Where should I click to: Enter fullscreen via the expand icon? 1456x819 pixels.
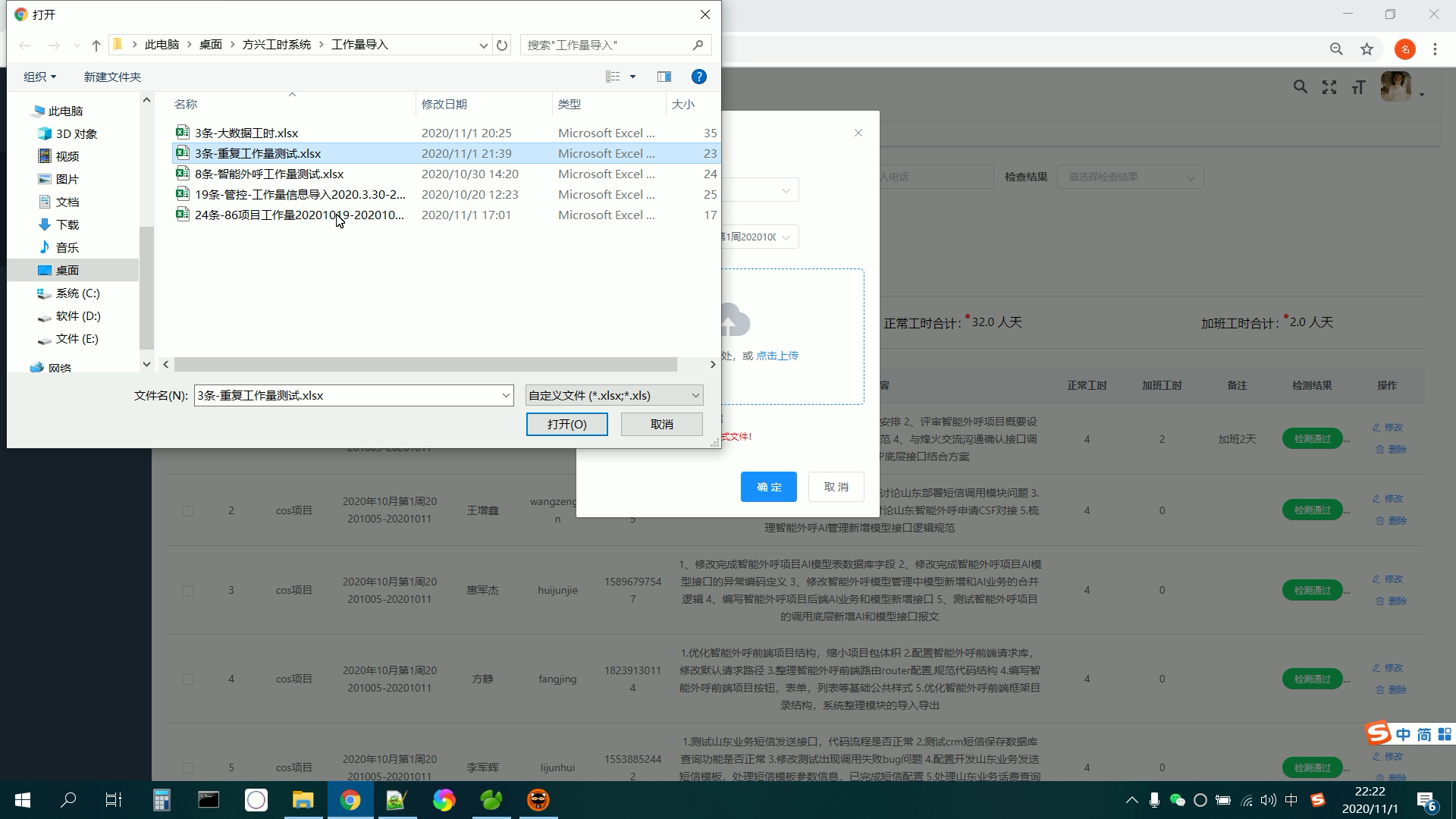pyautogui.click(x=1329, y=87)
